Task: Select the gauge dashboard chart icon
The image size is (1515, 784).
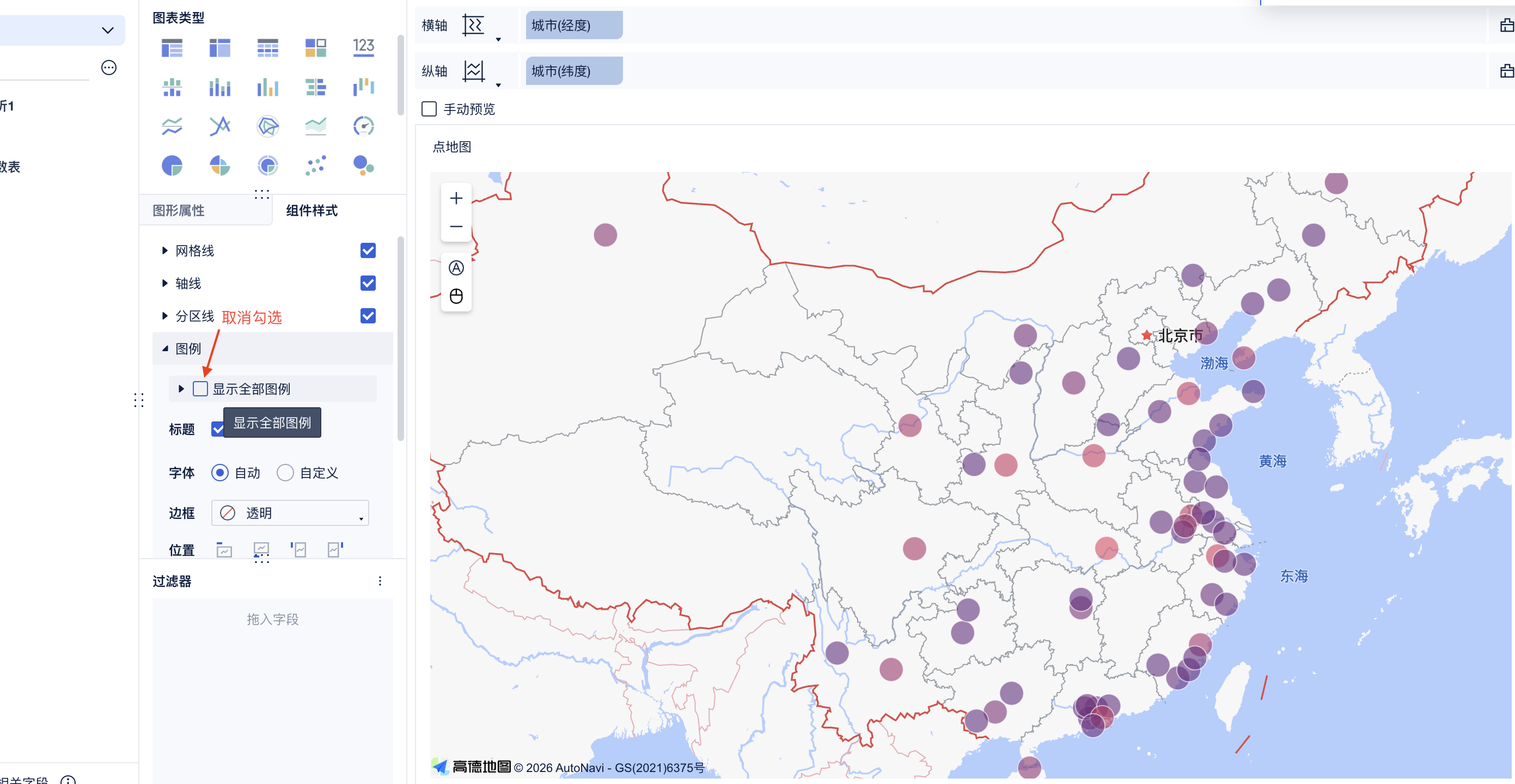Action: [363, 126]
